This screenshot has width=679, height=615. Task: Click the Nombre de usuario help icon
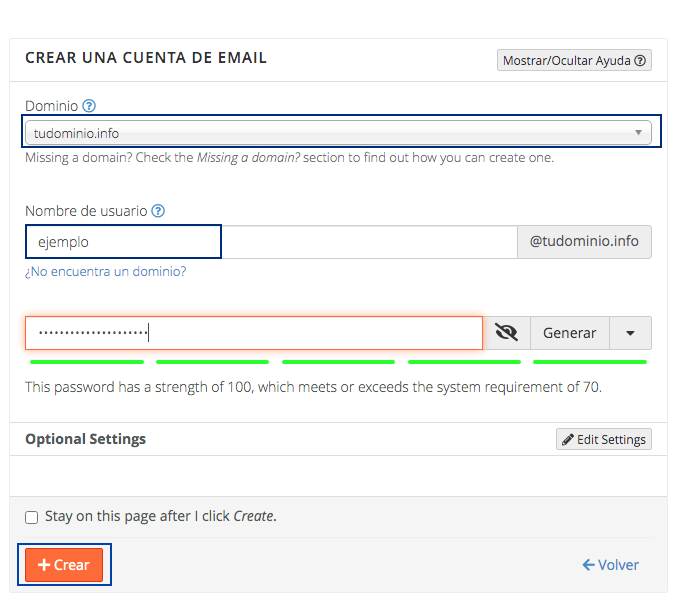coord(158,211)
